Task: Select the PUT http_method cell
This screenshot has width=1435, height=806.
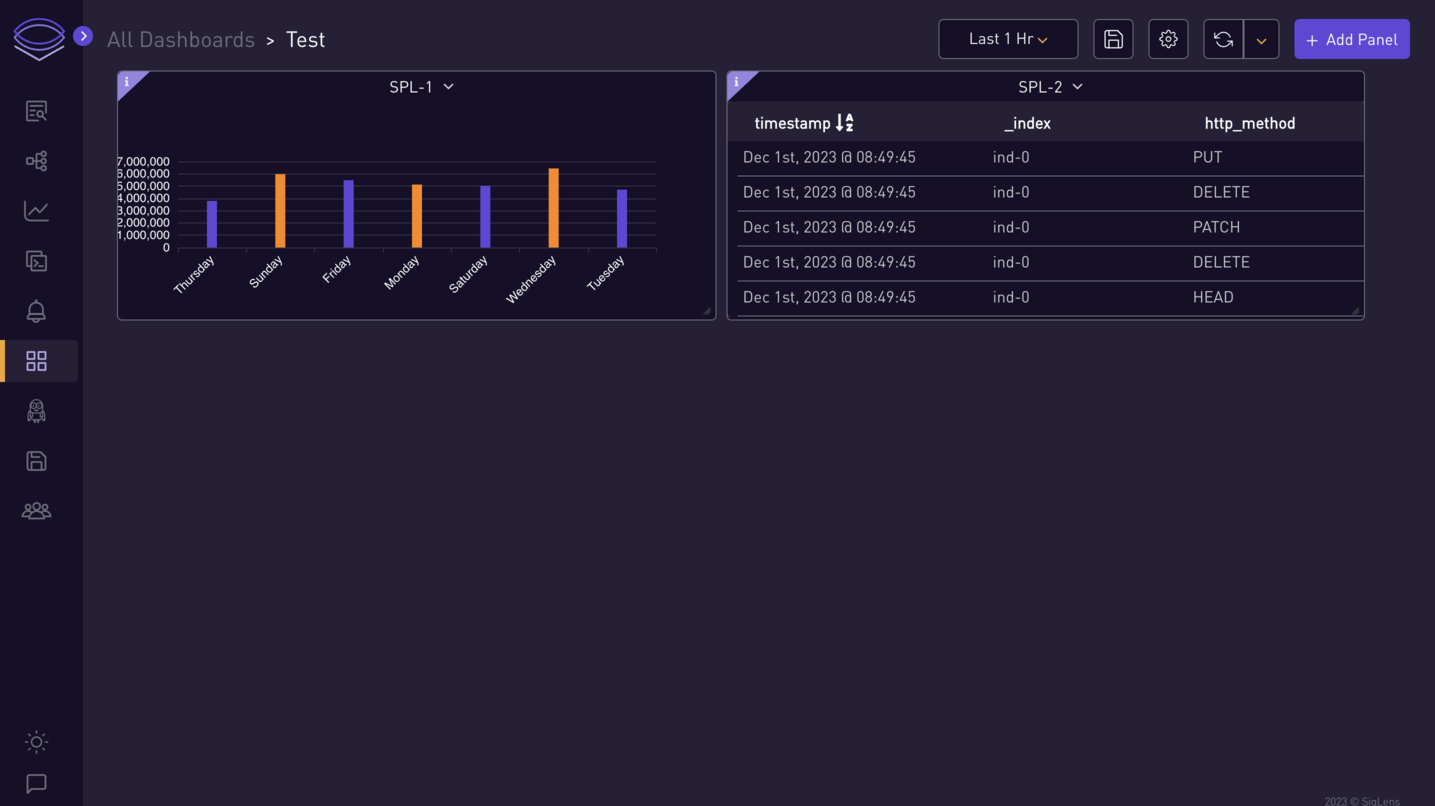Action: [x=1207, y=157]
